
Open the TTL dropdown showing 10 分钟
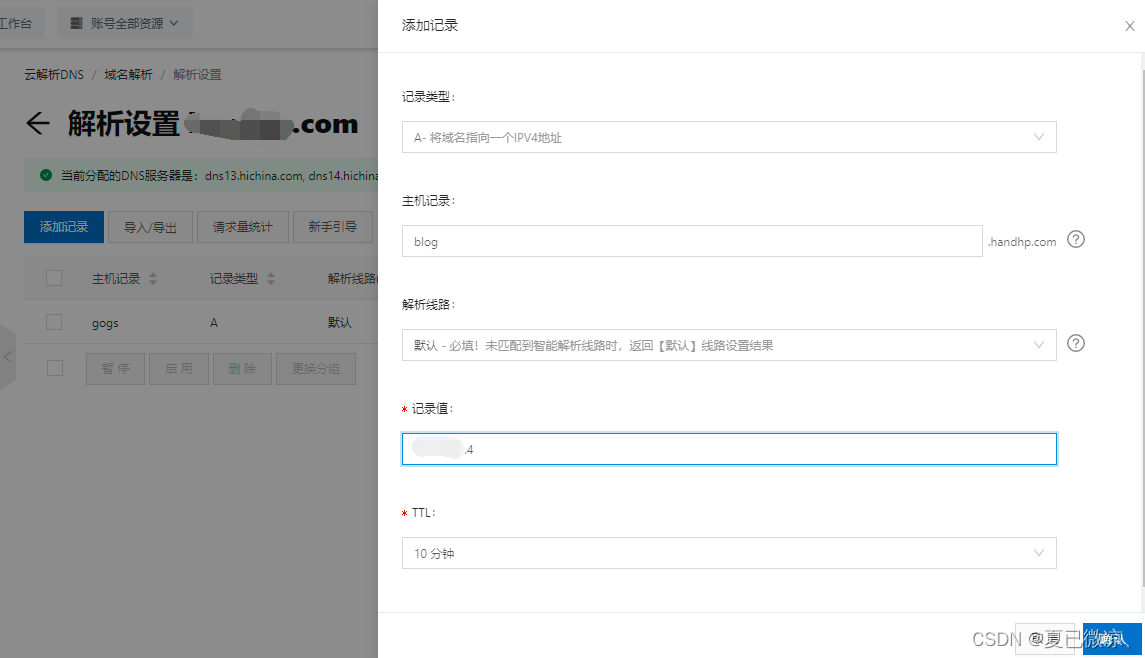[x=730, y=553]
